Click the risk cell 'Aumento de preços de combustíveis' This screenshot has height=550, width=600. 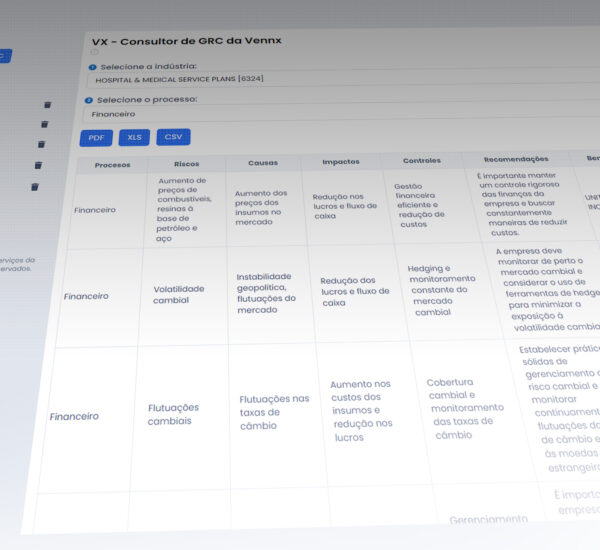(x=184, y=209)
